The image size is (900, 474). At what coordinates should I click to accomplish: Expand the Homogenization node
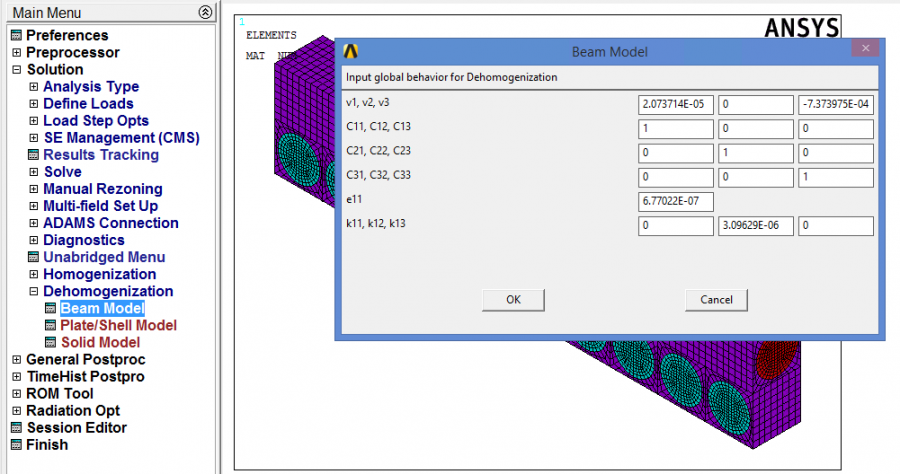34,274
